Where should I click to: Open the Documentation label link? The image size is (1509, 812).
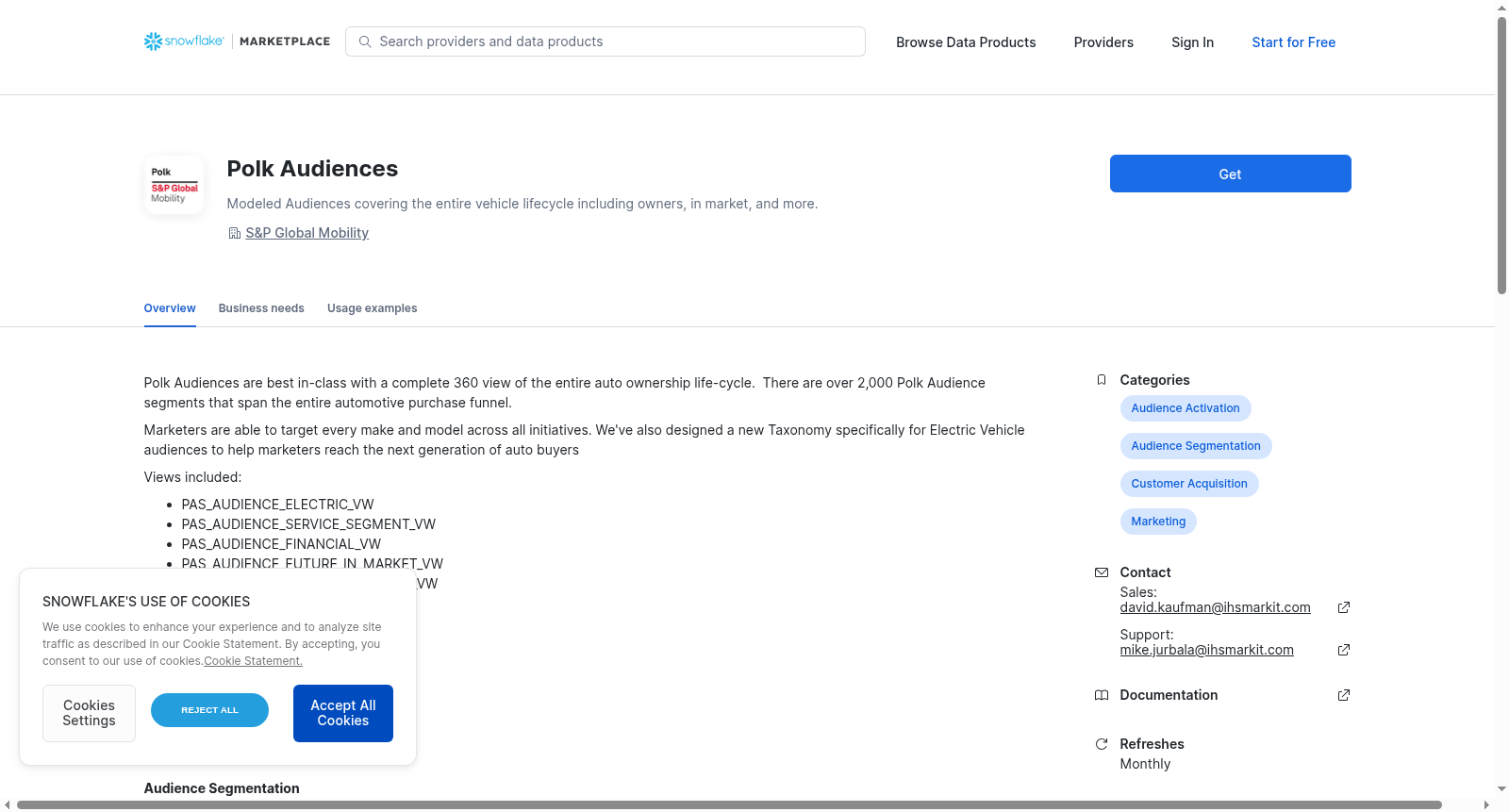(x=1169, y=695)
